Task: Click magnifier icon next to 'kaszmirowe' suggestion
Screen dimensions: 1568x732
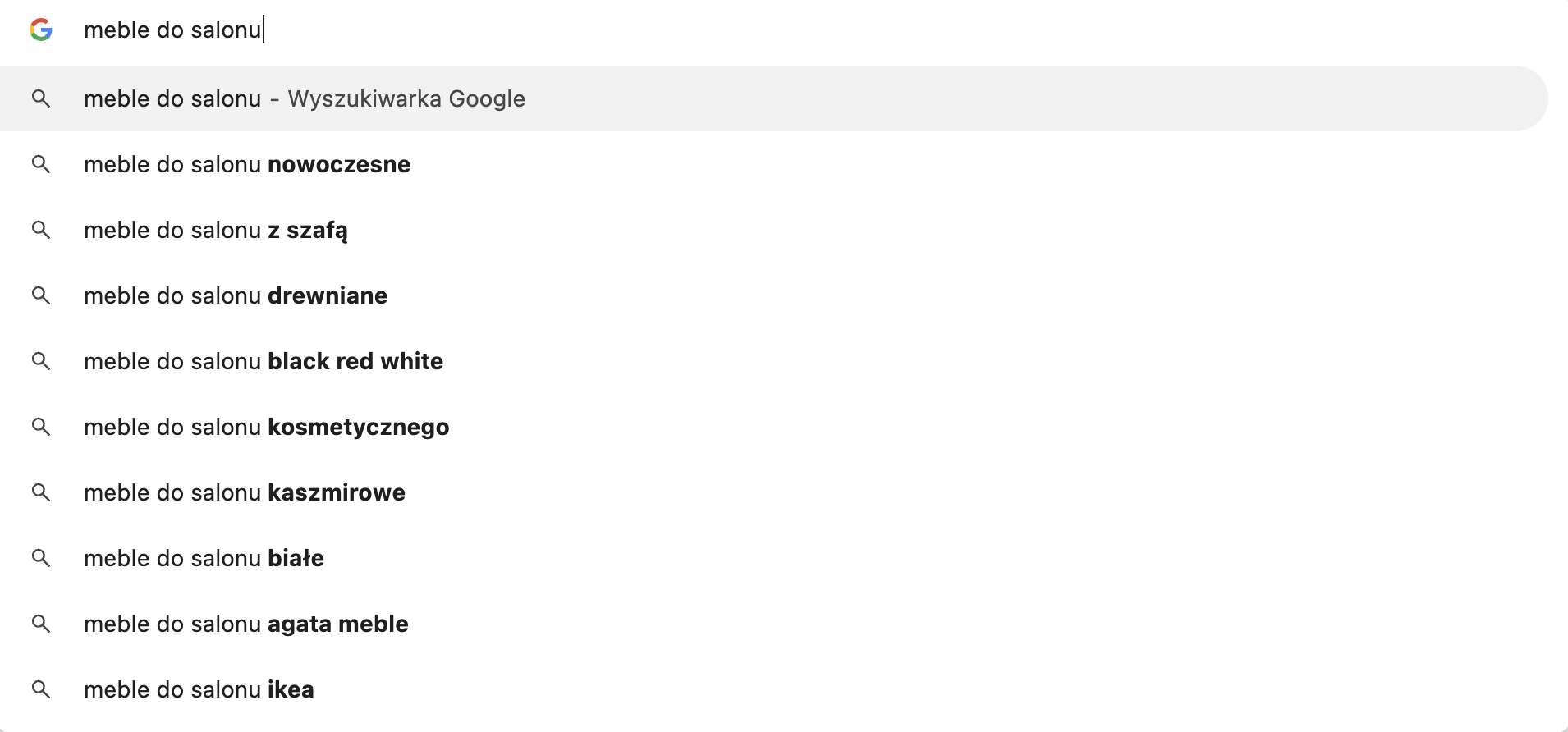Action: tap(41, 492)
